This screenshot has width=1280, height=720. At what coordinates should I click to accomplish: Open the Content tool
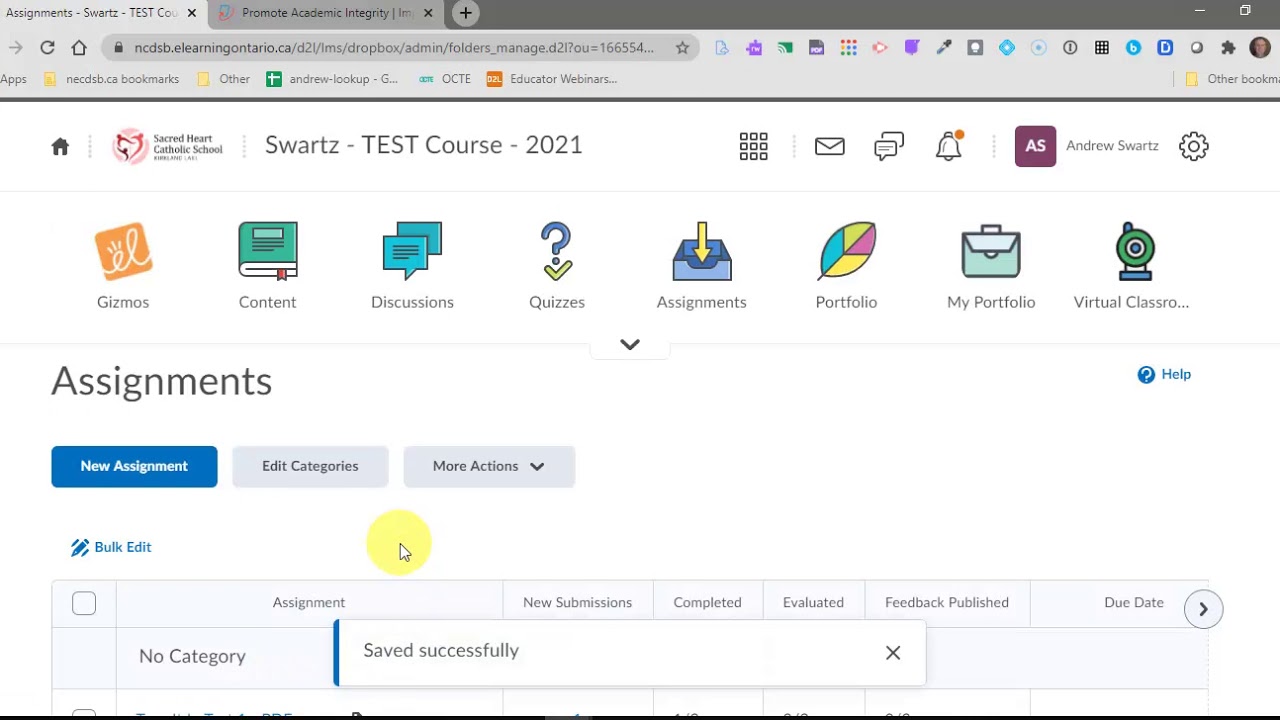point(267,266)
